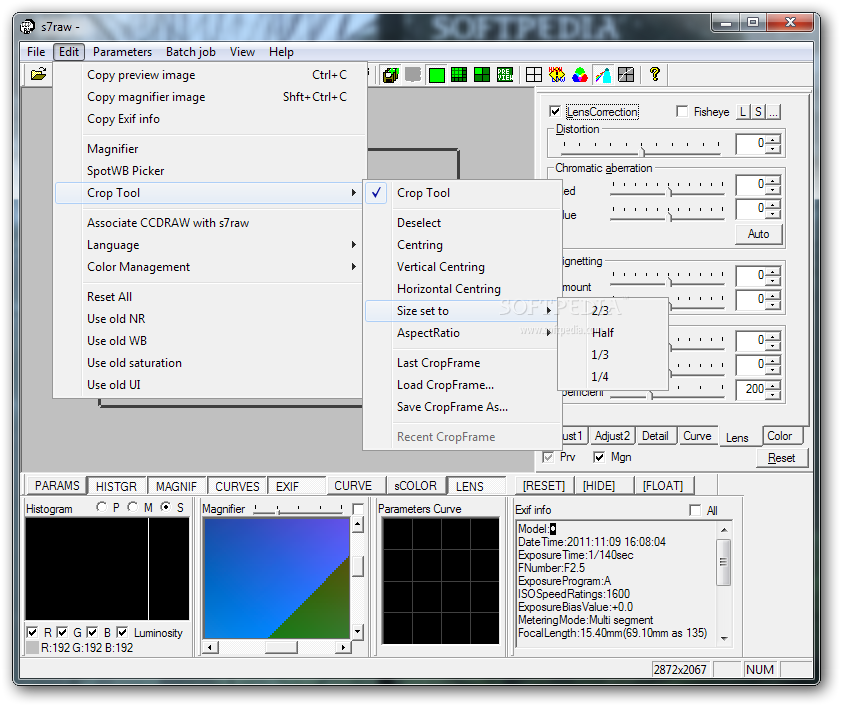The image size is (841, 706).
Task: Toggle the LensCorrection checkbox
Action: click(x=555, y=112)
